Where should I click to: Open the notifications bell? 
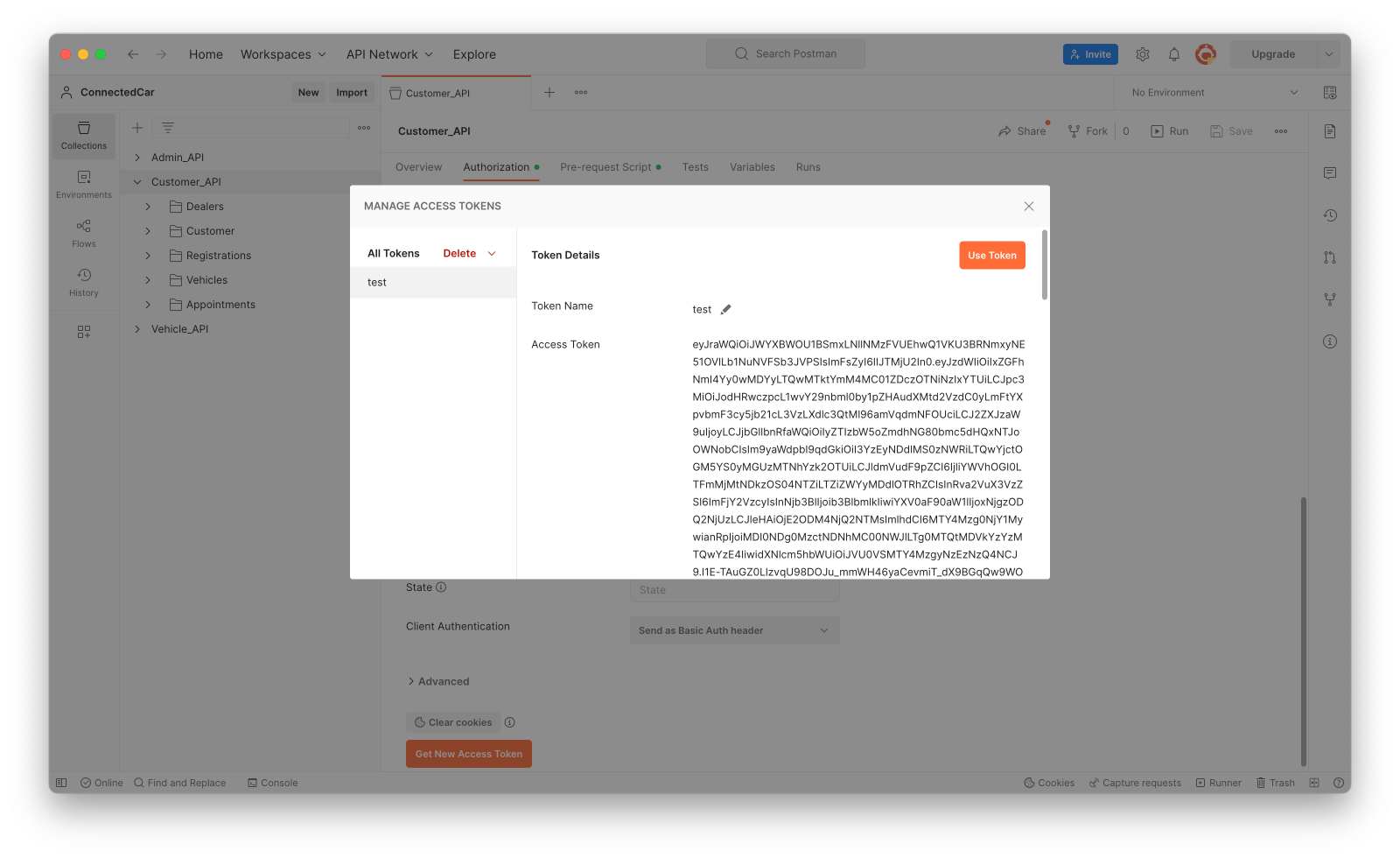pyautogui.click(x=1174, y=54)
